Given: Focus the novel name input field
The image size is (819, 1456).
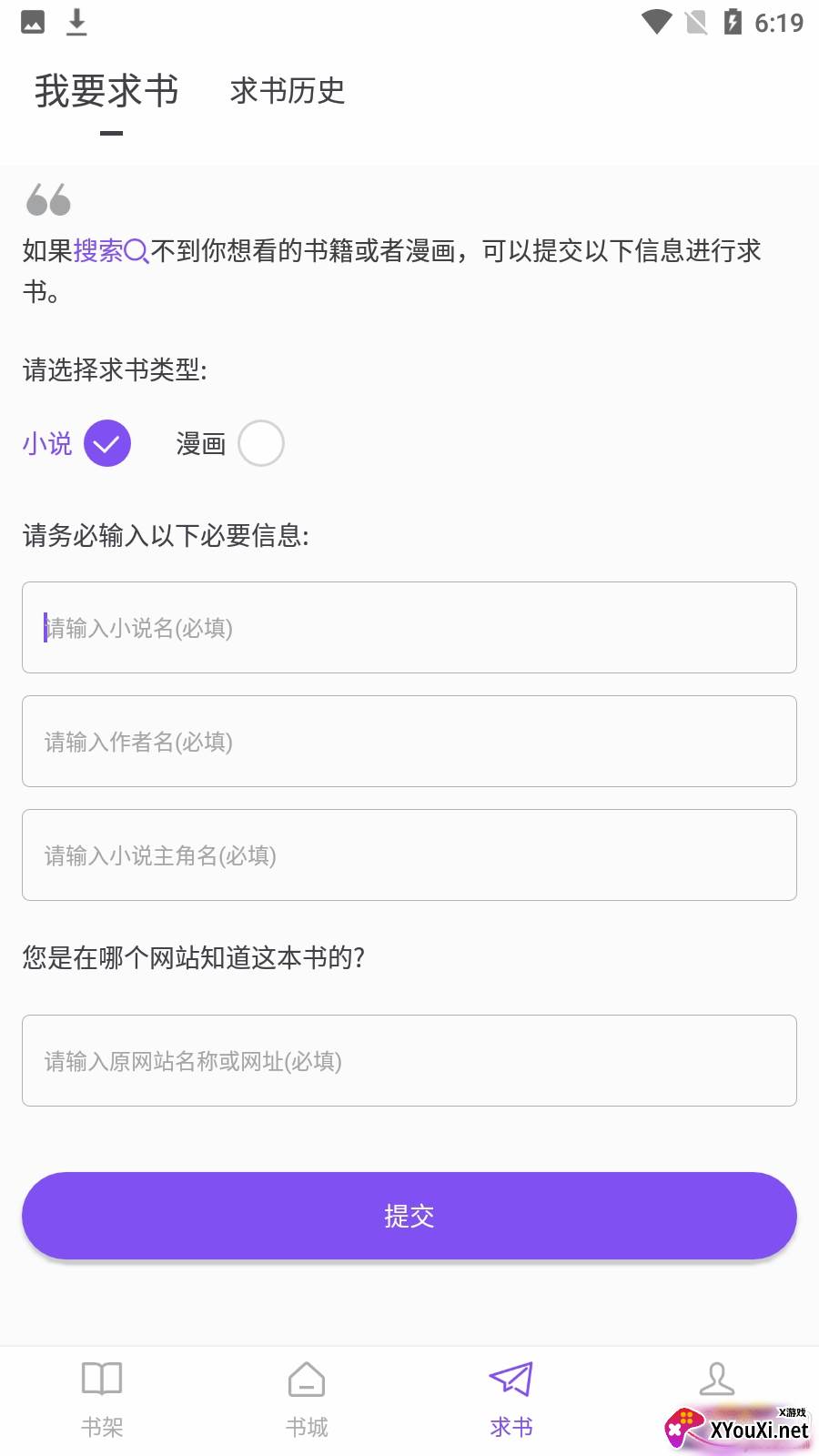Looking at the screenshot, I should coord(409,628).
